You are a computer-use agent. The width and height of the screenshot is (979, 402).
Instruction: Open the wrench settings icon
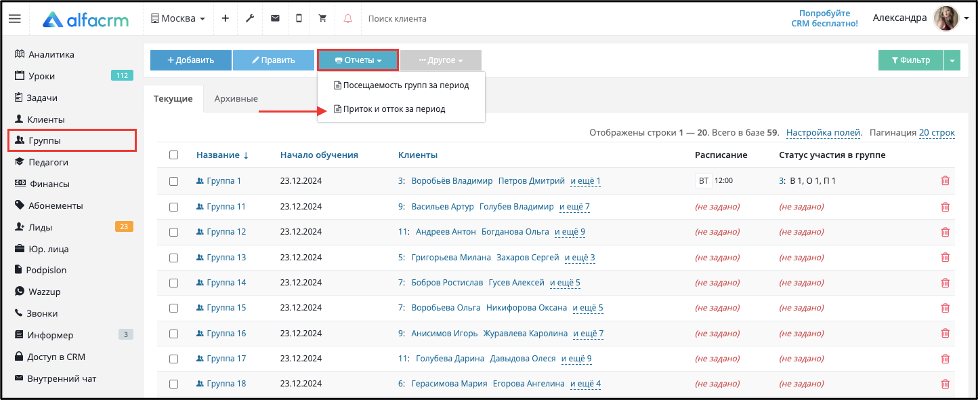click(250, 19)
